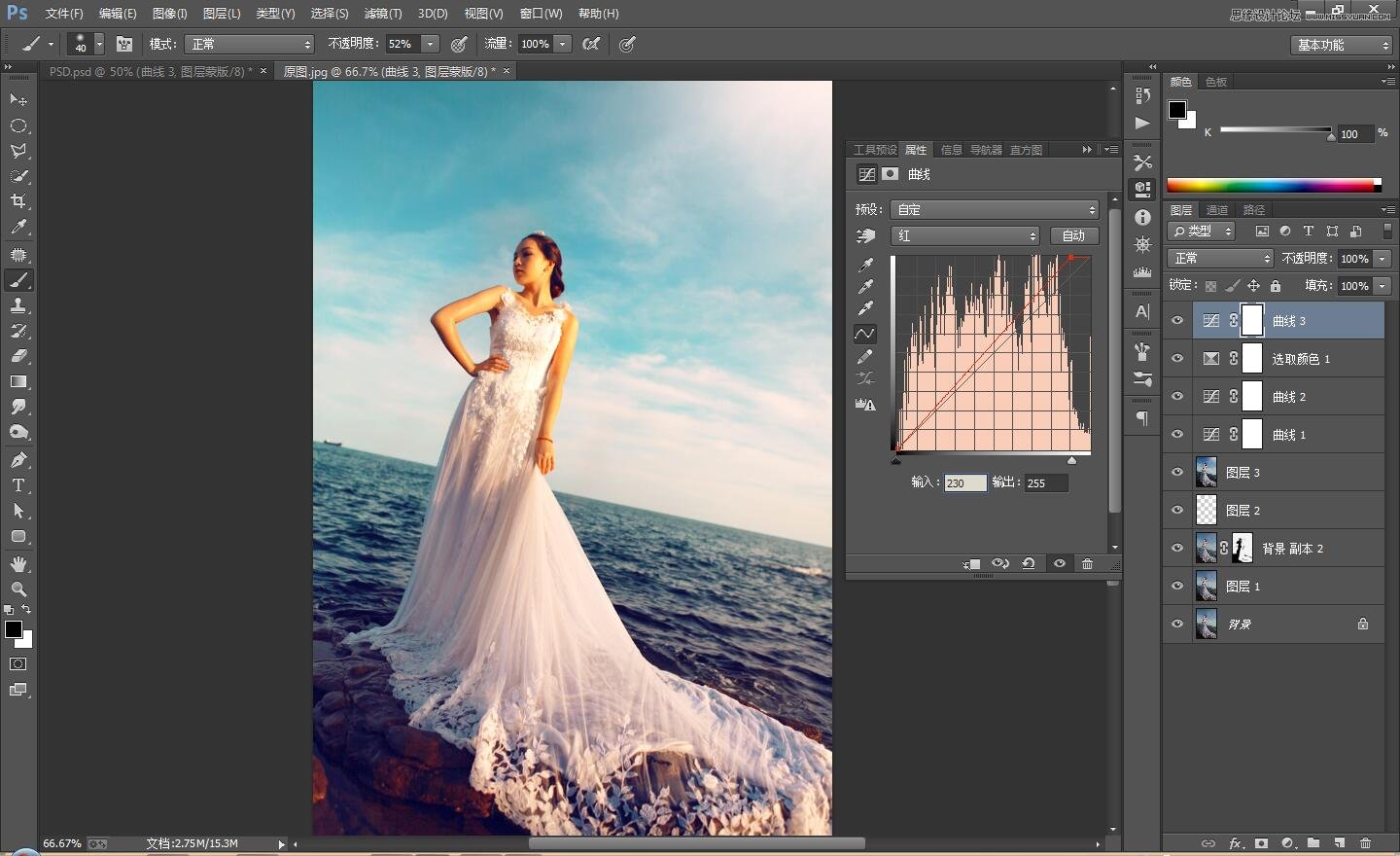
Task: Select the Zoom tool
Action: coord(18,589)
